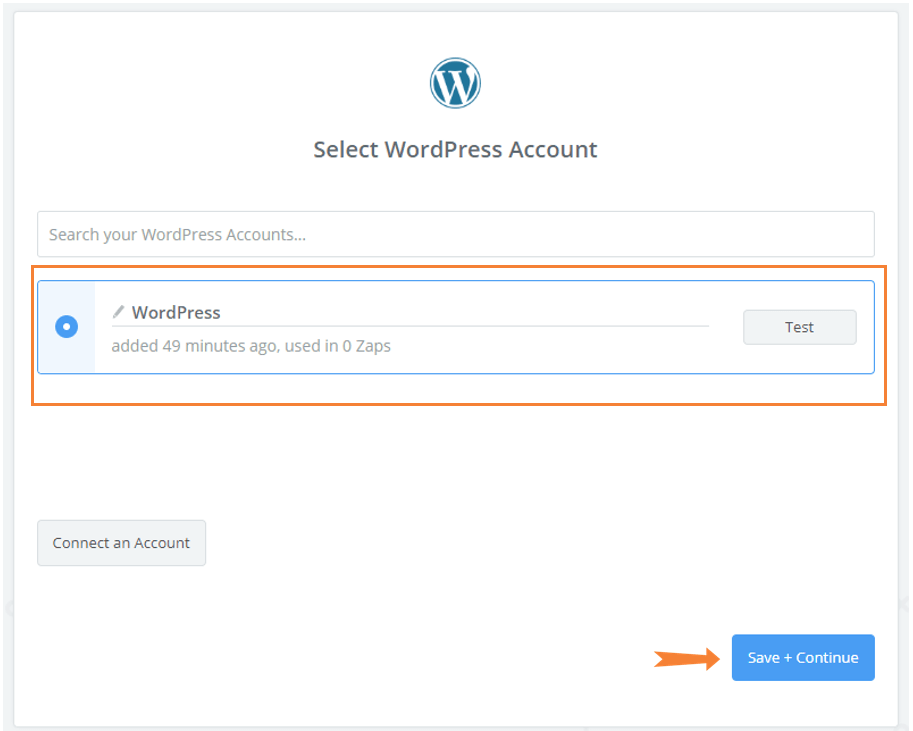Test the WordPress account connection

click(x=799, y=327)
